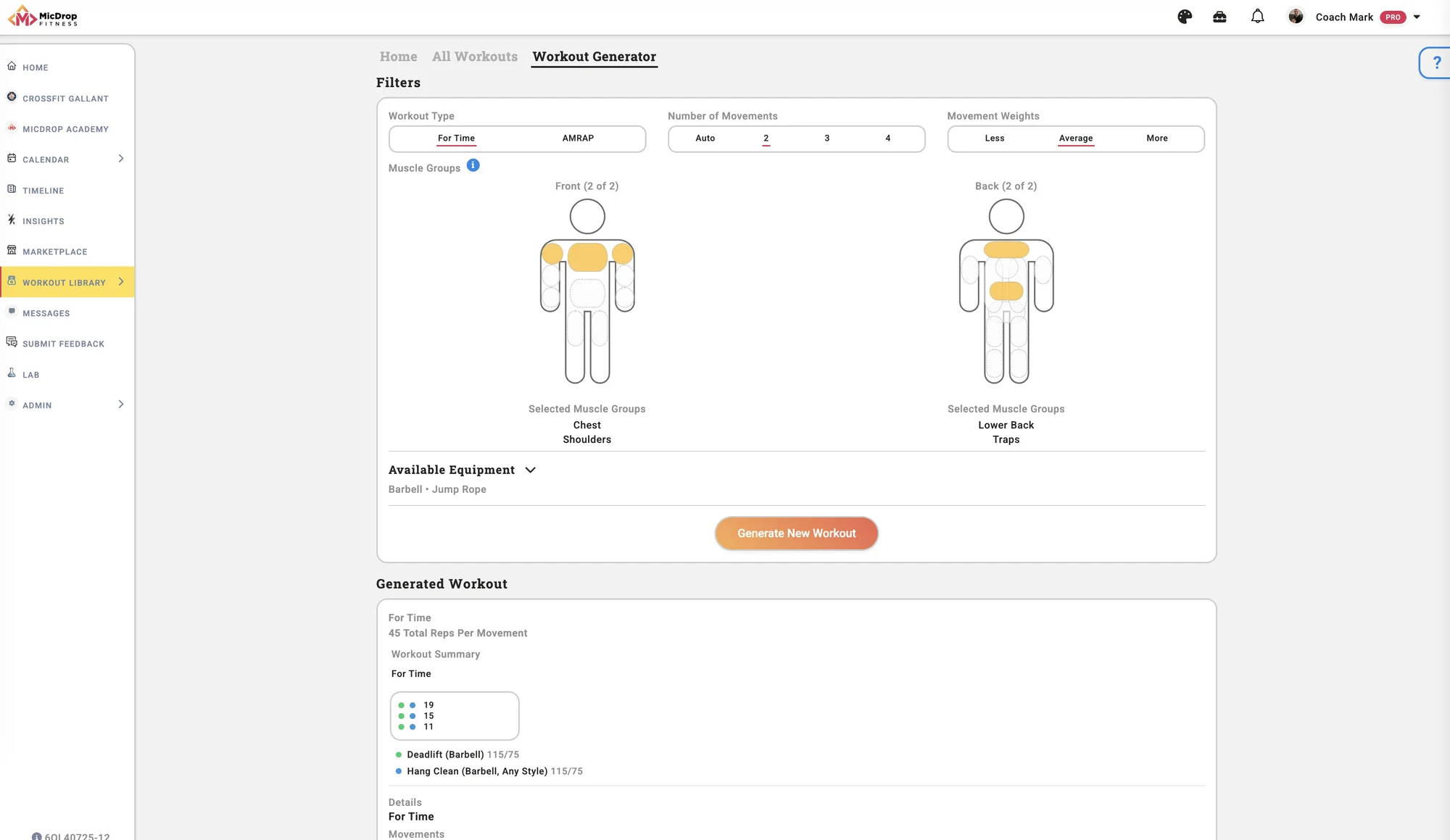Click the Insights sidebar icon

[12, 220]
